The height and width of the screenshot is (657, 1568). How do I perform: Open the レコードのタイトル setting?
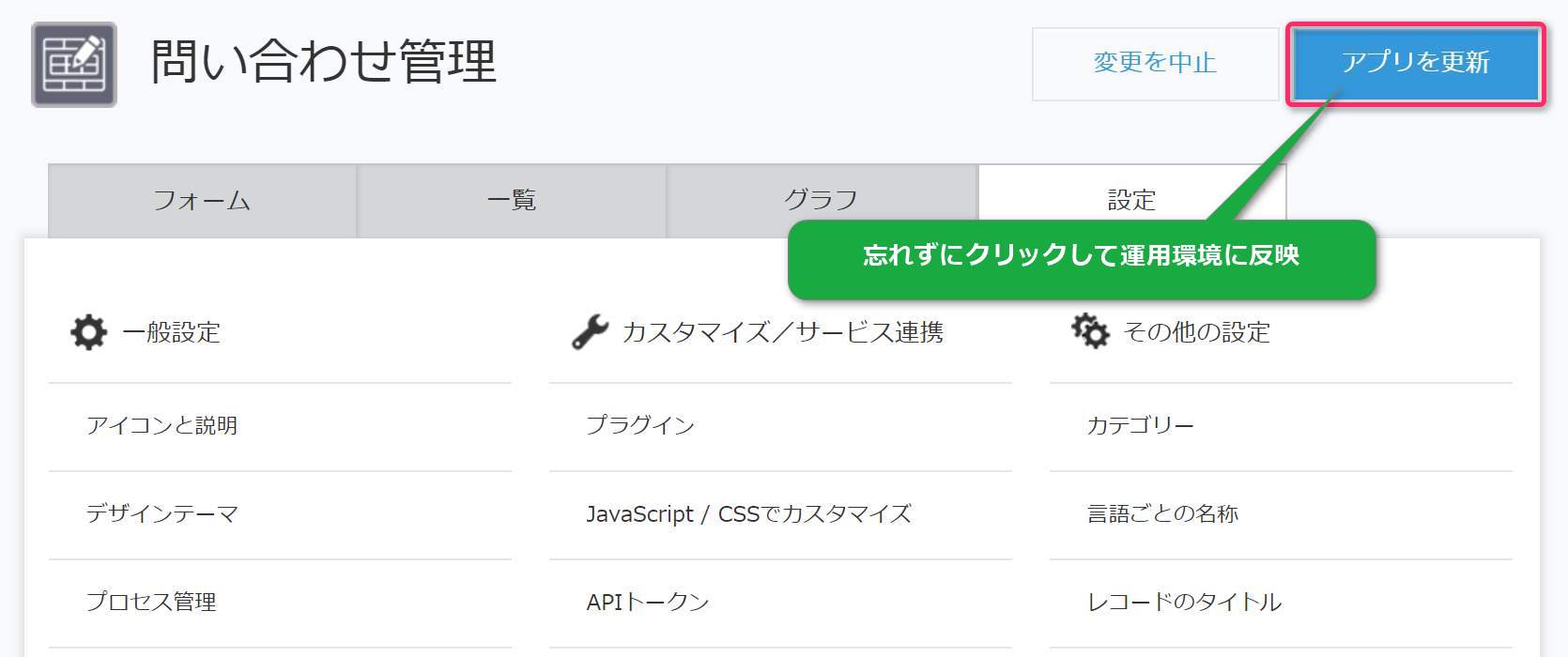[x=1184, y=603]
